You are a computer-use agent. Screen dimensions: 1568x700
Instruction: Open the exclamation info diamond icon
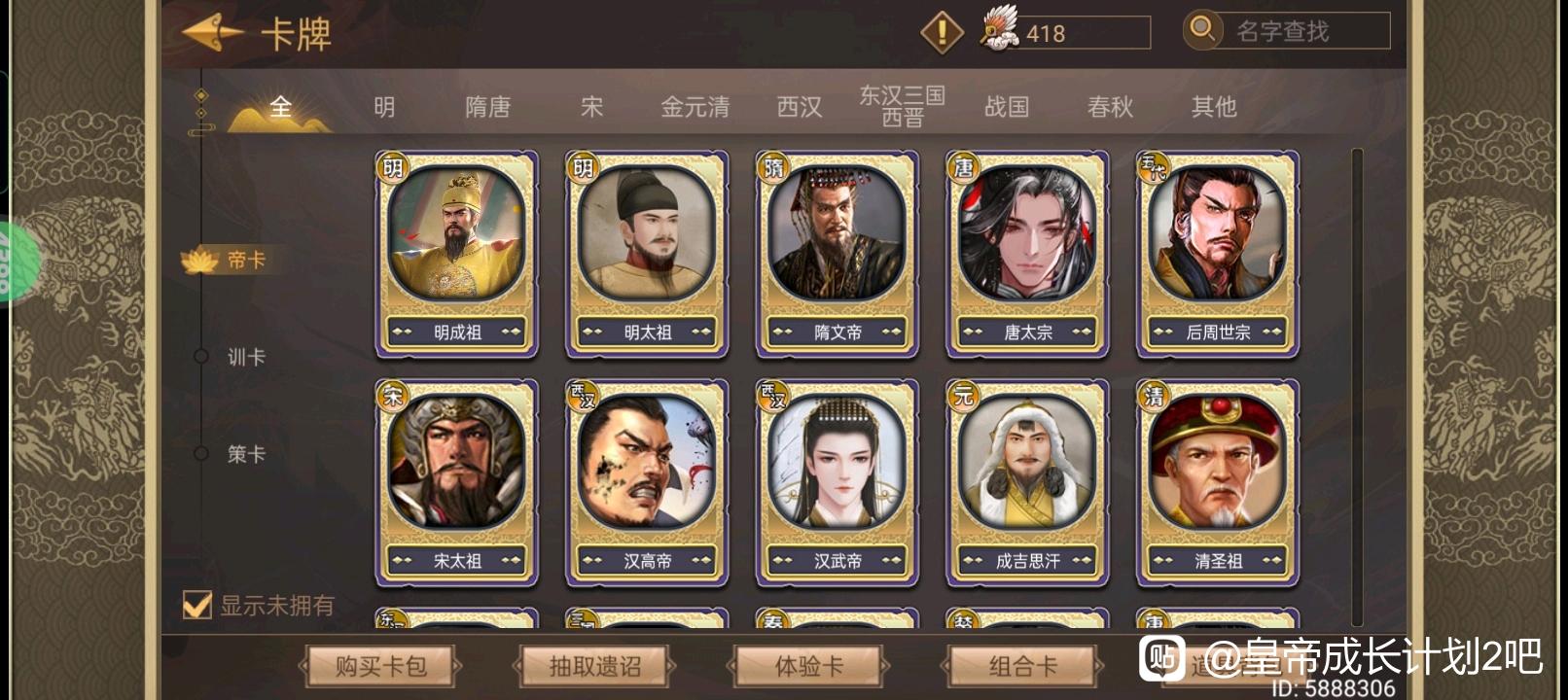pyautogui.click(x=942, y=32)
